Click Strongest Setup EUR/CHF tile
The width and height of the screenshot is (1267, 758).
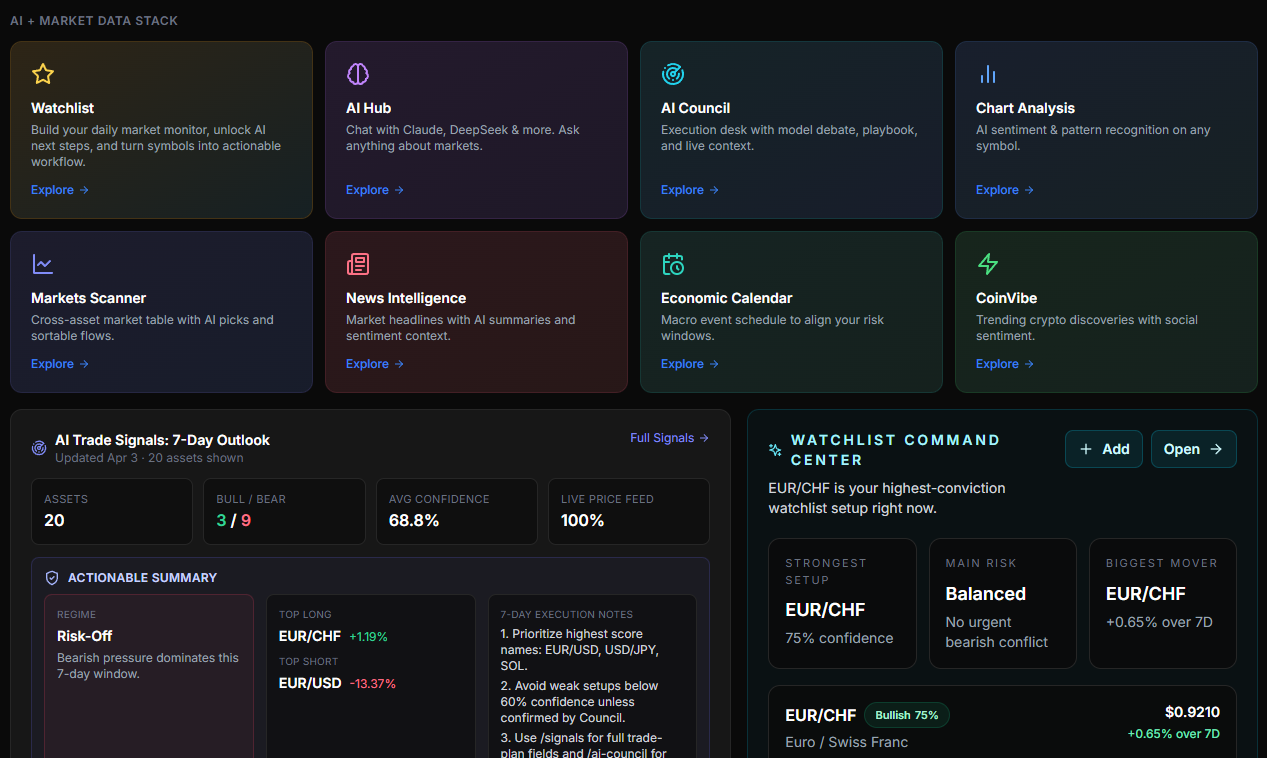(x=842, y=603)
